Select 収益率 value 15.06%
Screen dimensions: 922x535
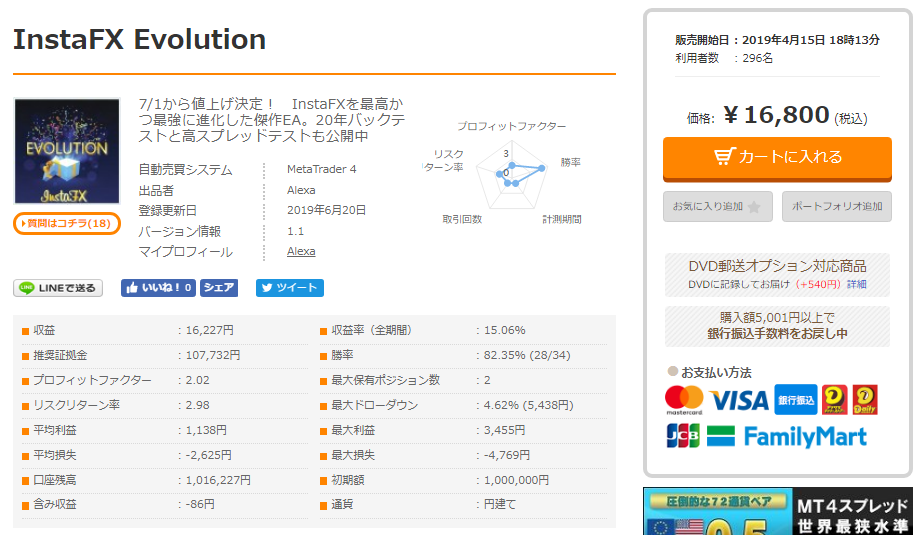click(x=505, y=330)
